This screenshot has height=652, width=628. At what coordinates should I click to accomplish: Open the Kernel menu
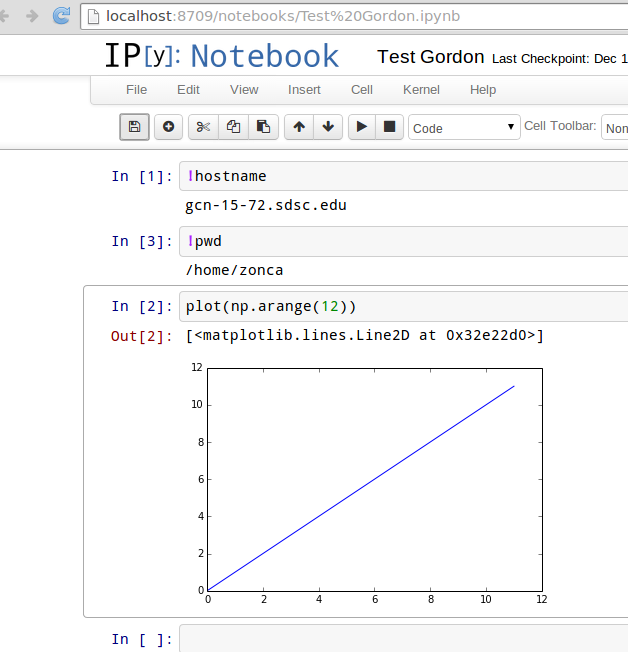pyautogui.click(x=421, y=90)
